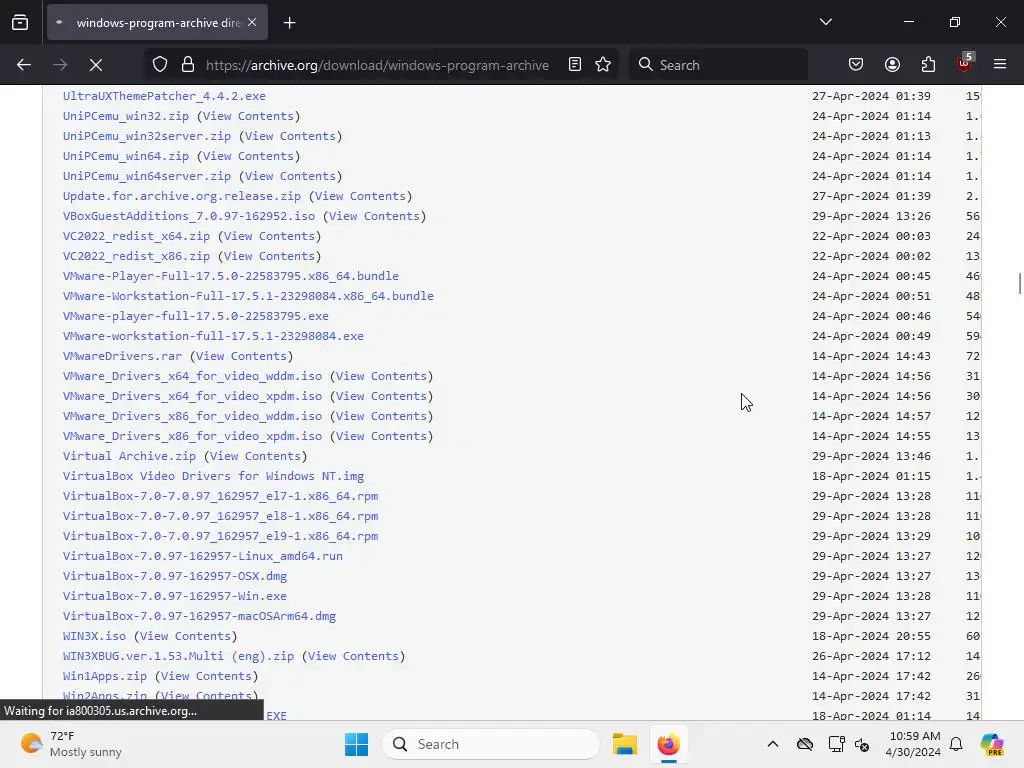
Task: List all tabs dropdown arrow
Action: [825, 22]
